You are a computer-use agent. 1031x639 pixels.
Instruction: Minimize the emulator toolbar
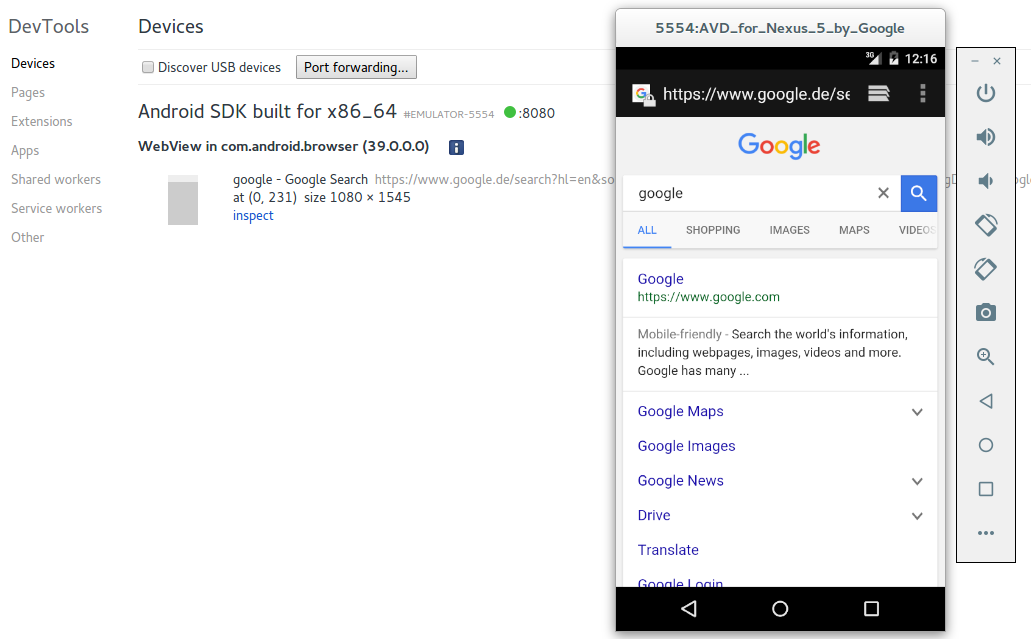click(x=975, y=61)
